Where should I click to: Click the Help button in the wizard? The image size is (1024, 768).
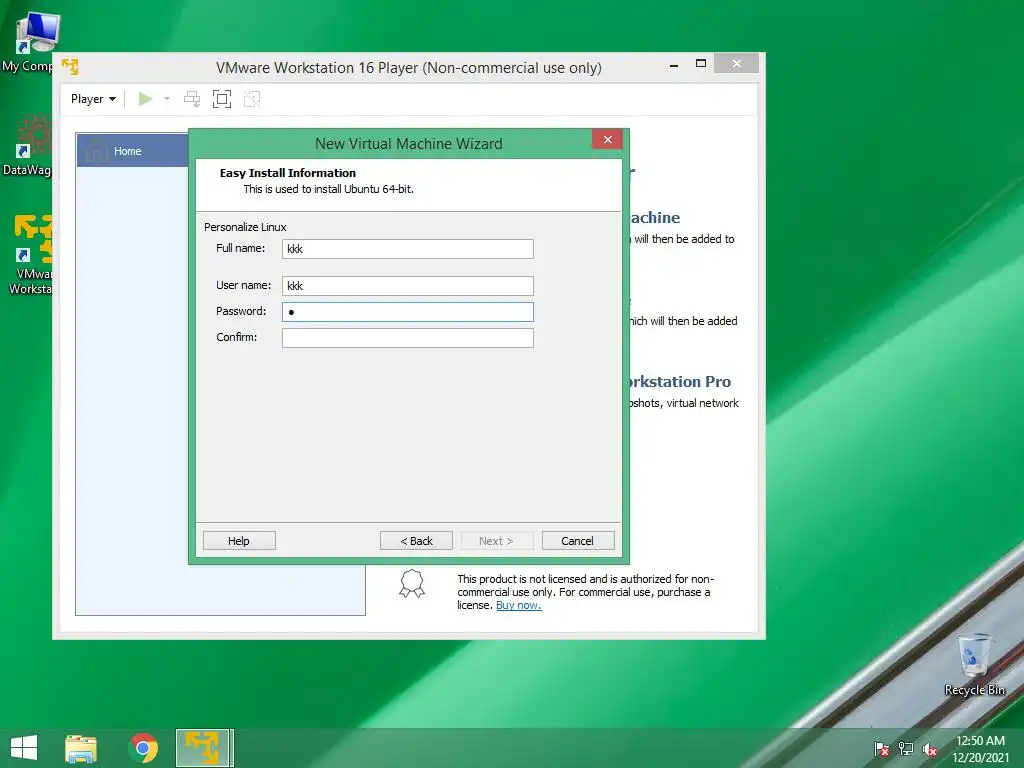click(239, 541)
